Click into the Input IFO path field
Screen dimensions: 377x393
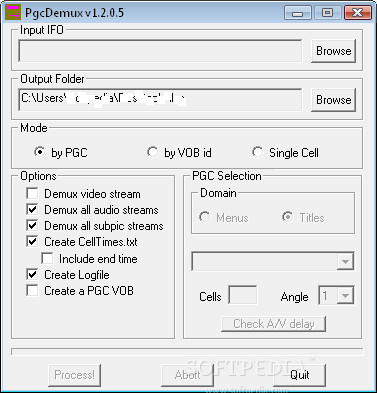[x=160, y=51]
